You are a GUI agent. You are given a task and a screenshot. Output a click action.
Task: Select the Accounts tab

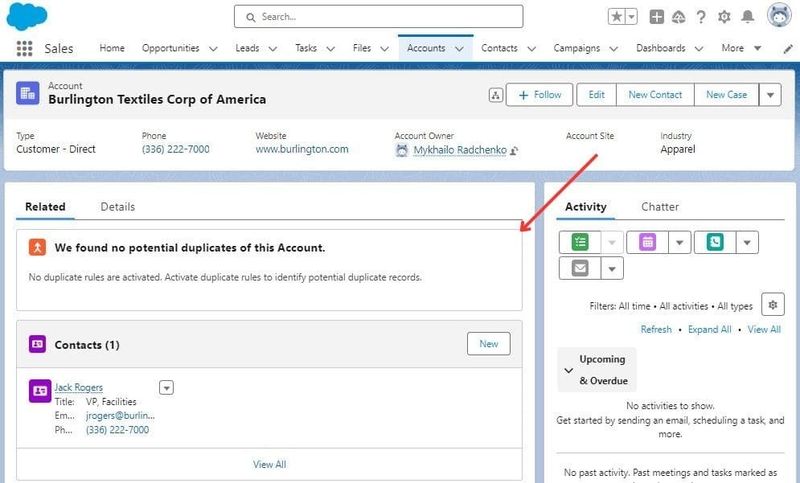pos(426,48)
